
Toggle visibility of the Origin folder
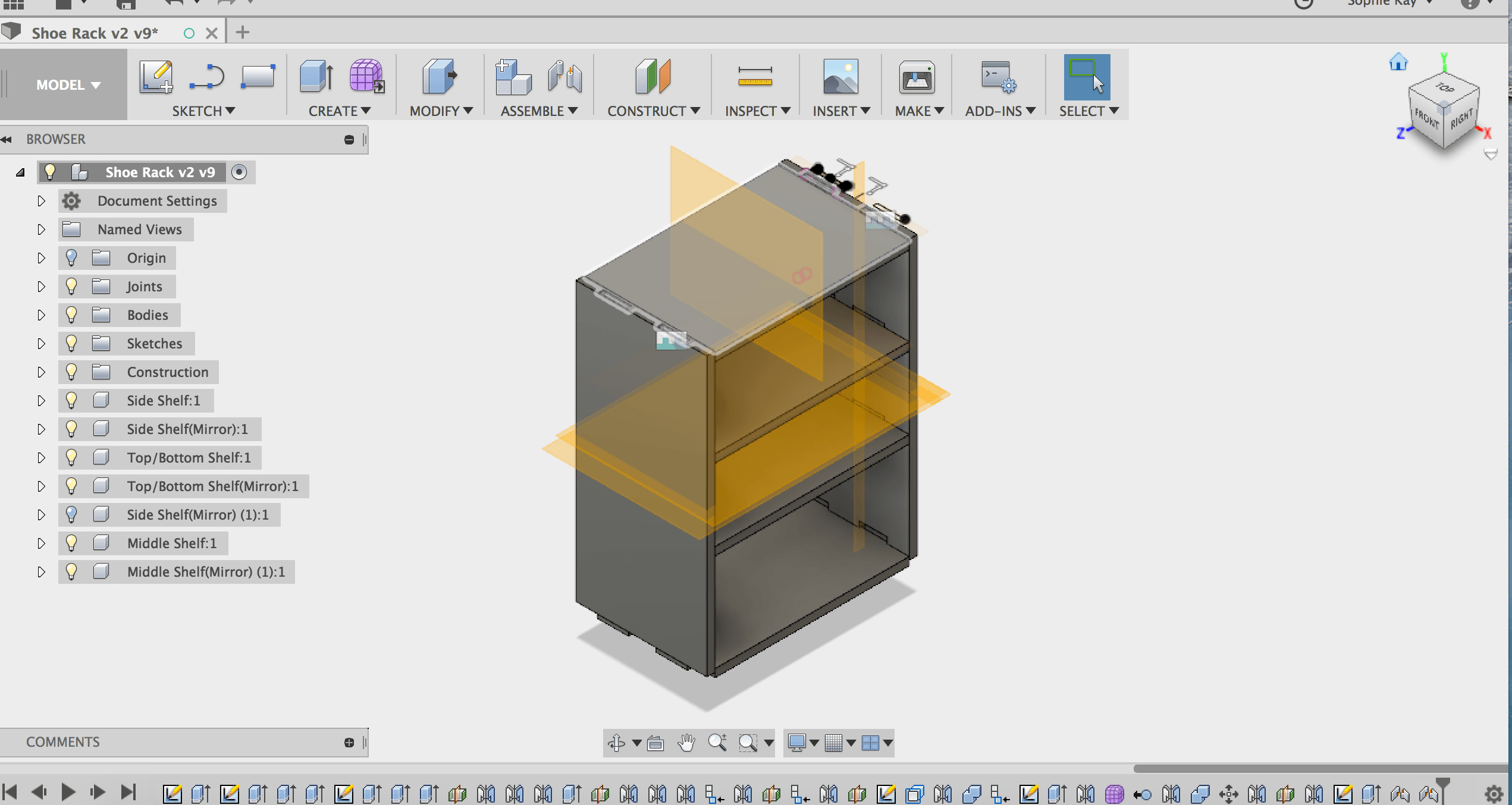click(71, 258)
